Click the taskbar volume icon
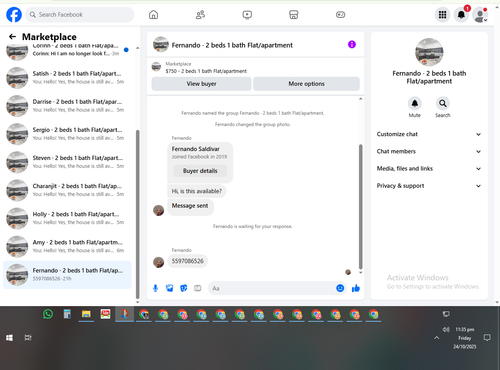The height and width of the screenshot is (370, 500). [446, 329]
